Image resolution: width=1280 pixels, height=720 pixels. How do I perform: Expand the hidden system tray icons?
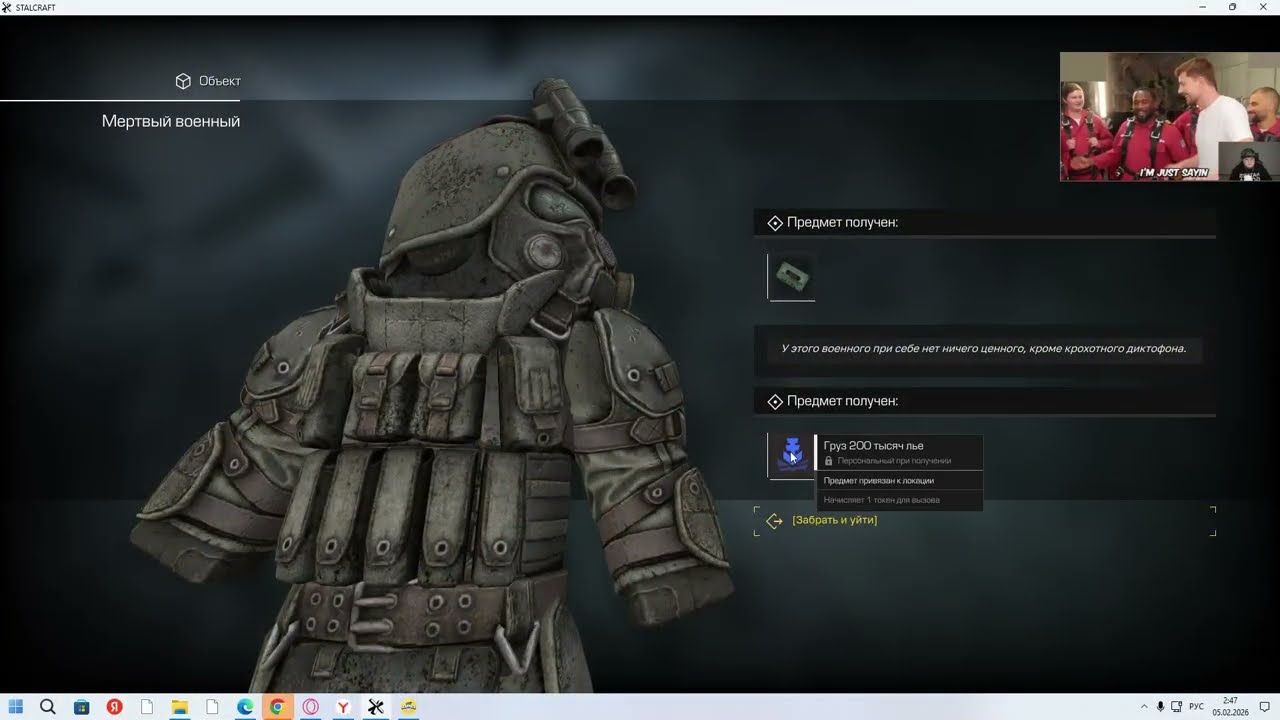[x=1144, y=707]
